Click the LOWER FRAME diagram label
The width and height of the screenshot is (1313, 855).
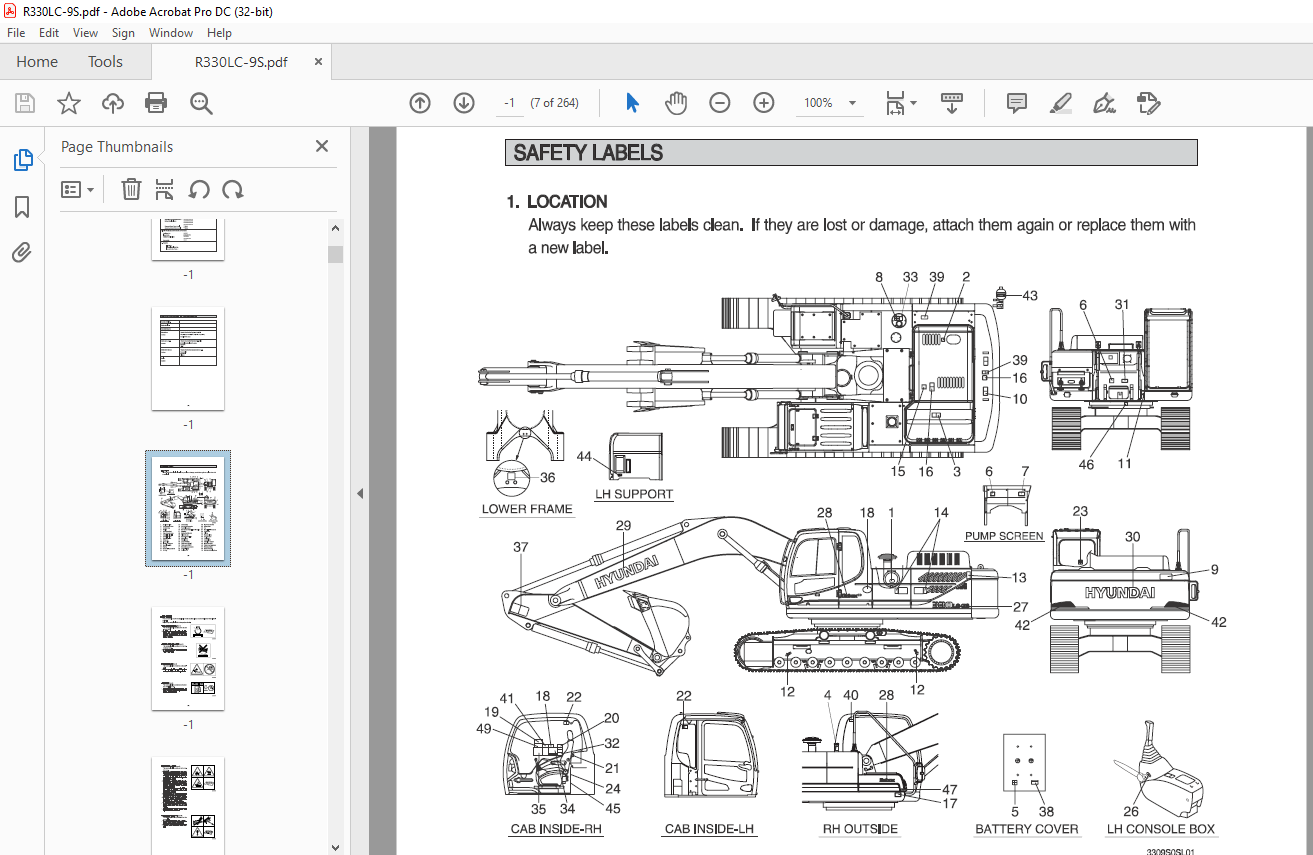click(x=527, y=509)
